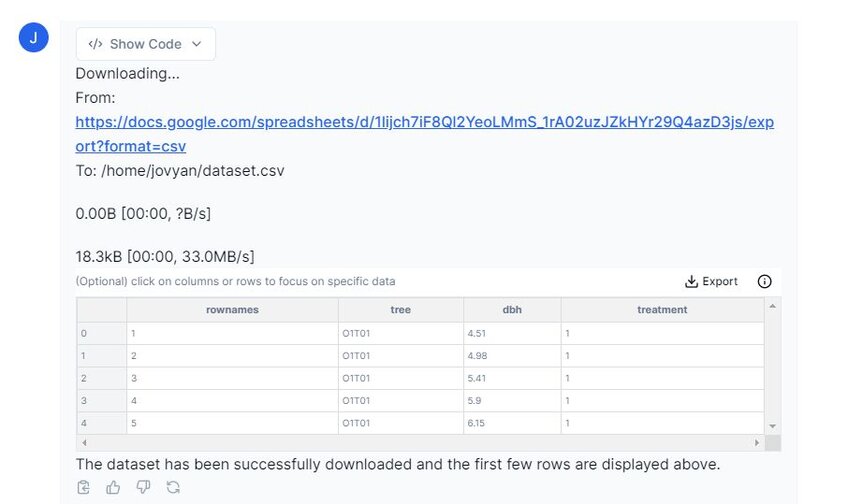This screenshot has height=504, width=848.
Task: Select the rownames column header
Action: tap(232, 310)
